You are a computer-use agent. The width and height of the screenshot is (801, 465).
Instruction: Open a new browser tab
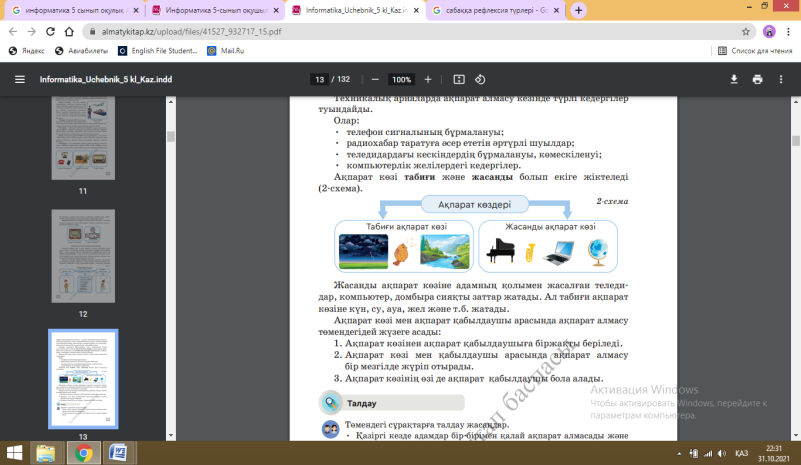[578, 10]
